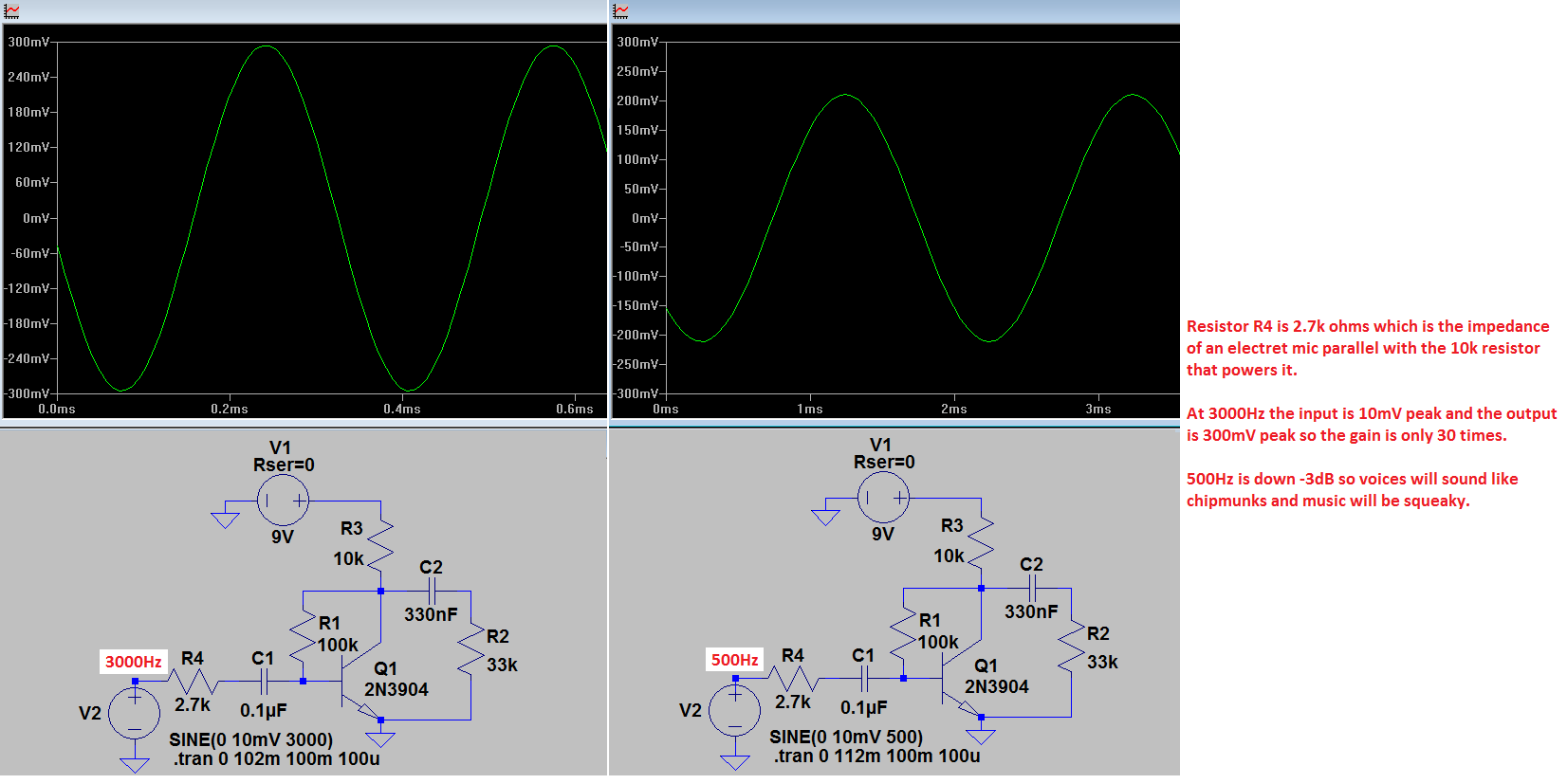Click the red note starting 'At 3000Hz the input'
Image resolution: width=1567 pixels, height=784 pixels.
pyautogui.click(x=1372, y=425)
